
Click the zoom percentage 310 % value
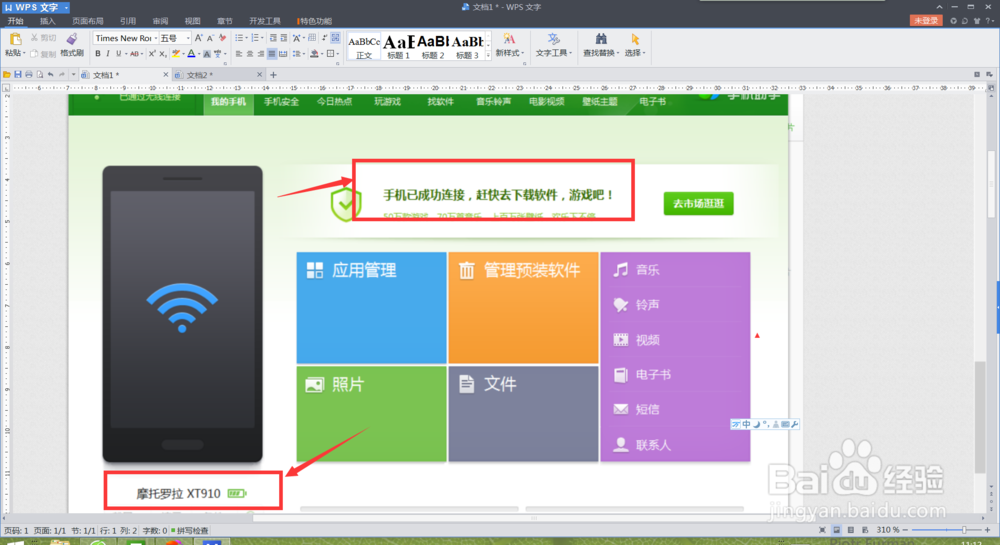point(887,530)
